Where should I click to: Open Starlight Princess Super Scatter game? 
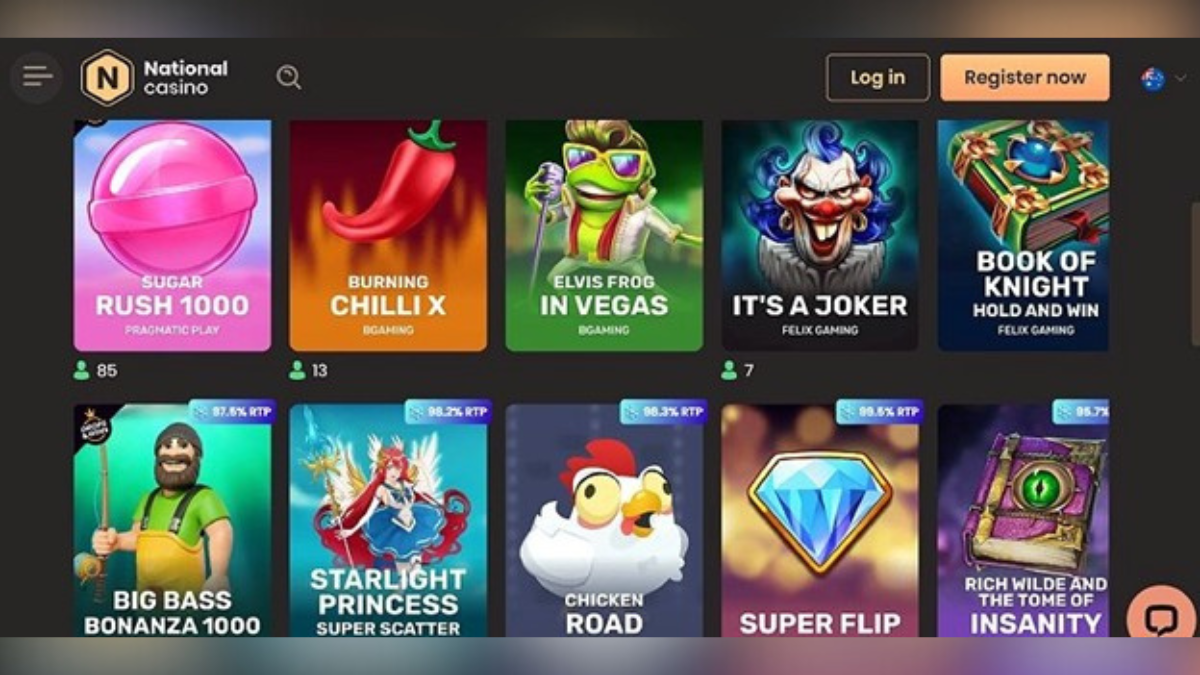coord(388,520)
